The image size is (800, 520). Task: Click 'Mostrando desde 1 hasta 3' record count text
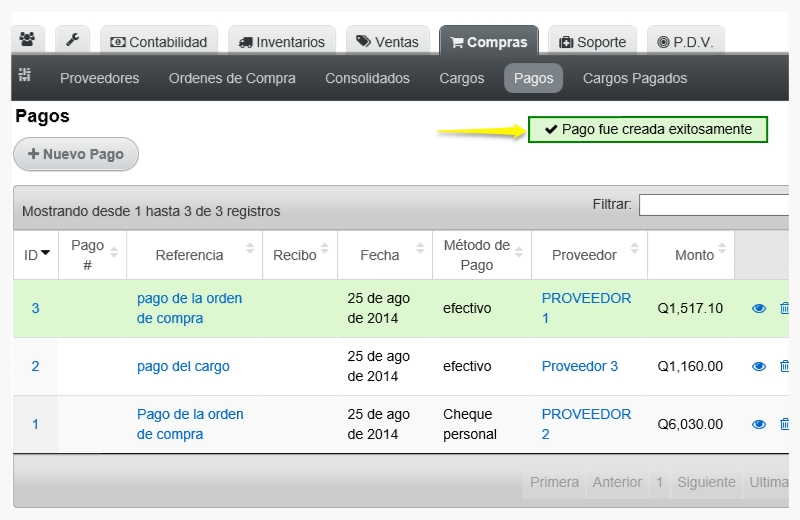(x=151, y=211)
